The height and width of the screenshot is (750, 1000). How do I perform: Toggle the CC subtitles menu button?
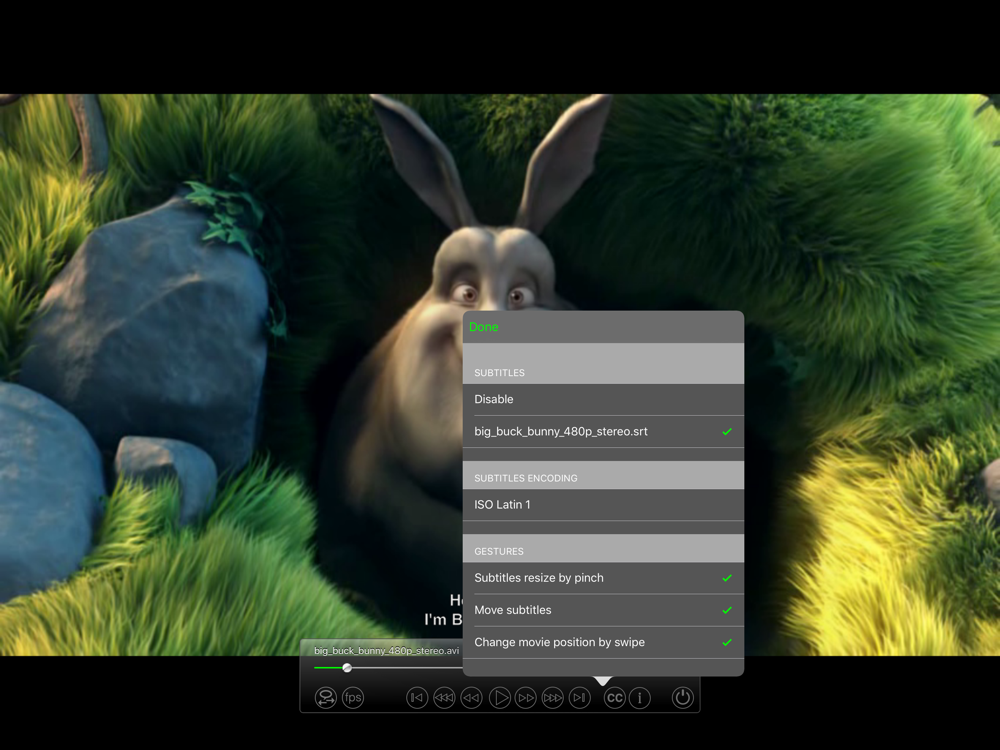pos(615,698)
